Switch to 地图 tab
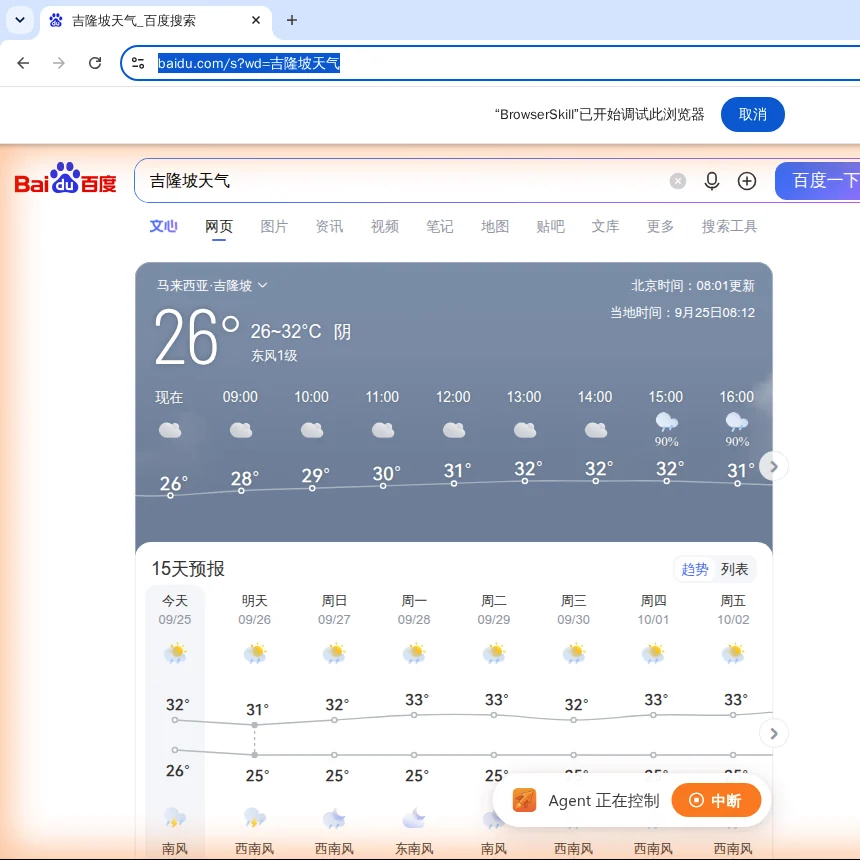This screenshot has width=860, height=860. click(x=495, y=226)
